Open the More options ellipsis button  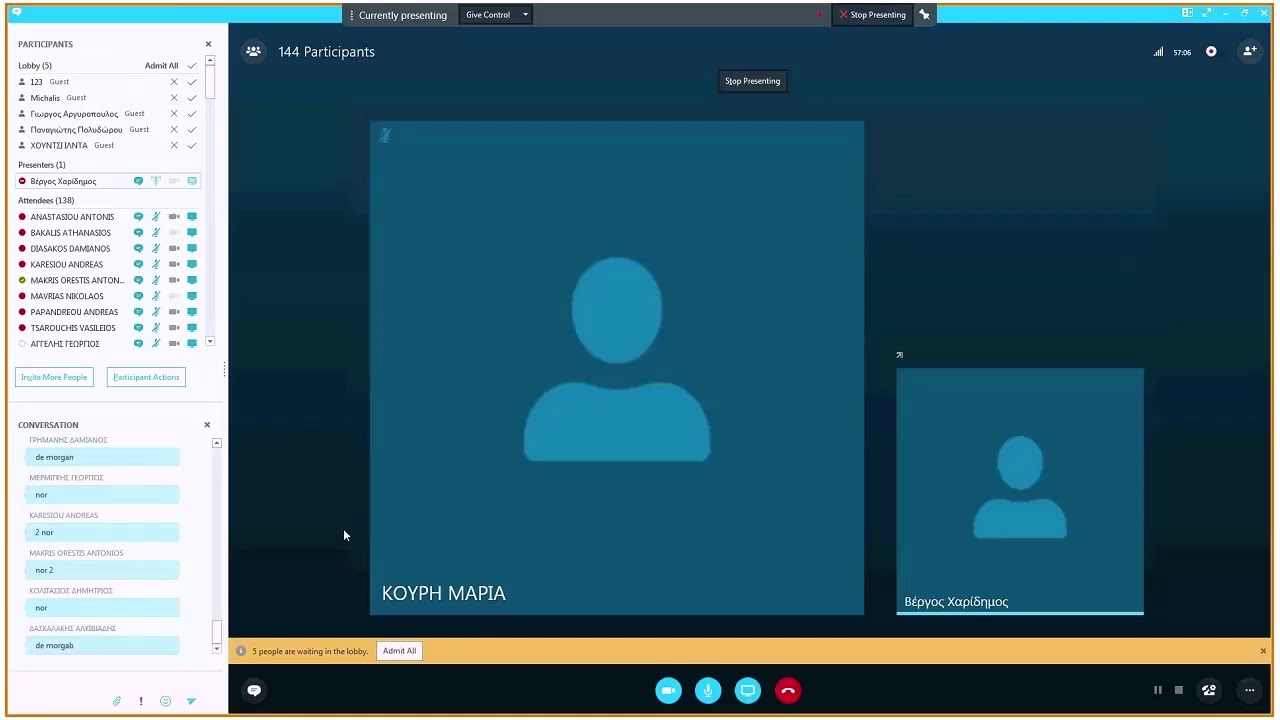click(x=1249, y=690)
